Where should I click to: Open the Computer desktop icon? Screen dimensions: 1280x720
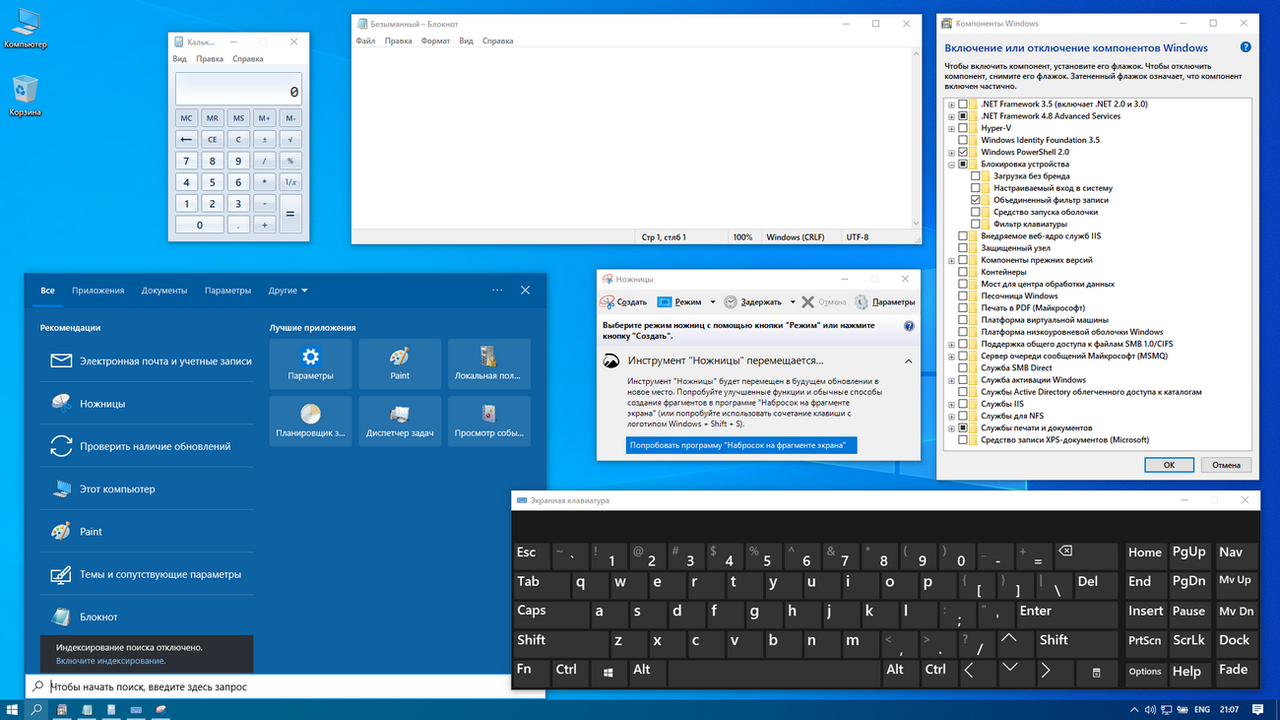coord(25,27)
